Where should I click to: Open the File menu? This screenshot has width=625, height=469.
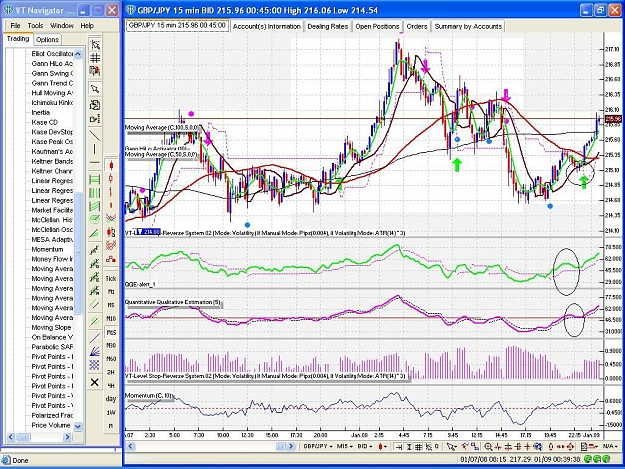click(x=15, y=26)
